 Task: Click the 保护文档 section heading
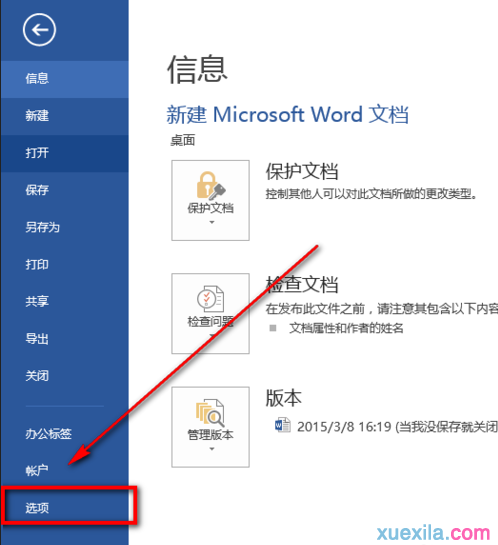tap(302, 171)
